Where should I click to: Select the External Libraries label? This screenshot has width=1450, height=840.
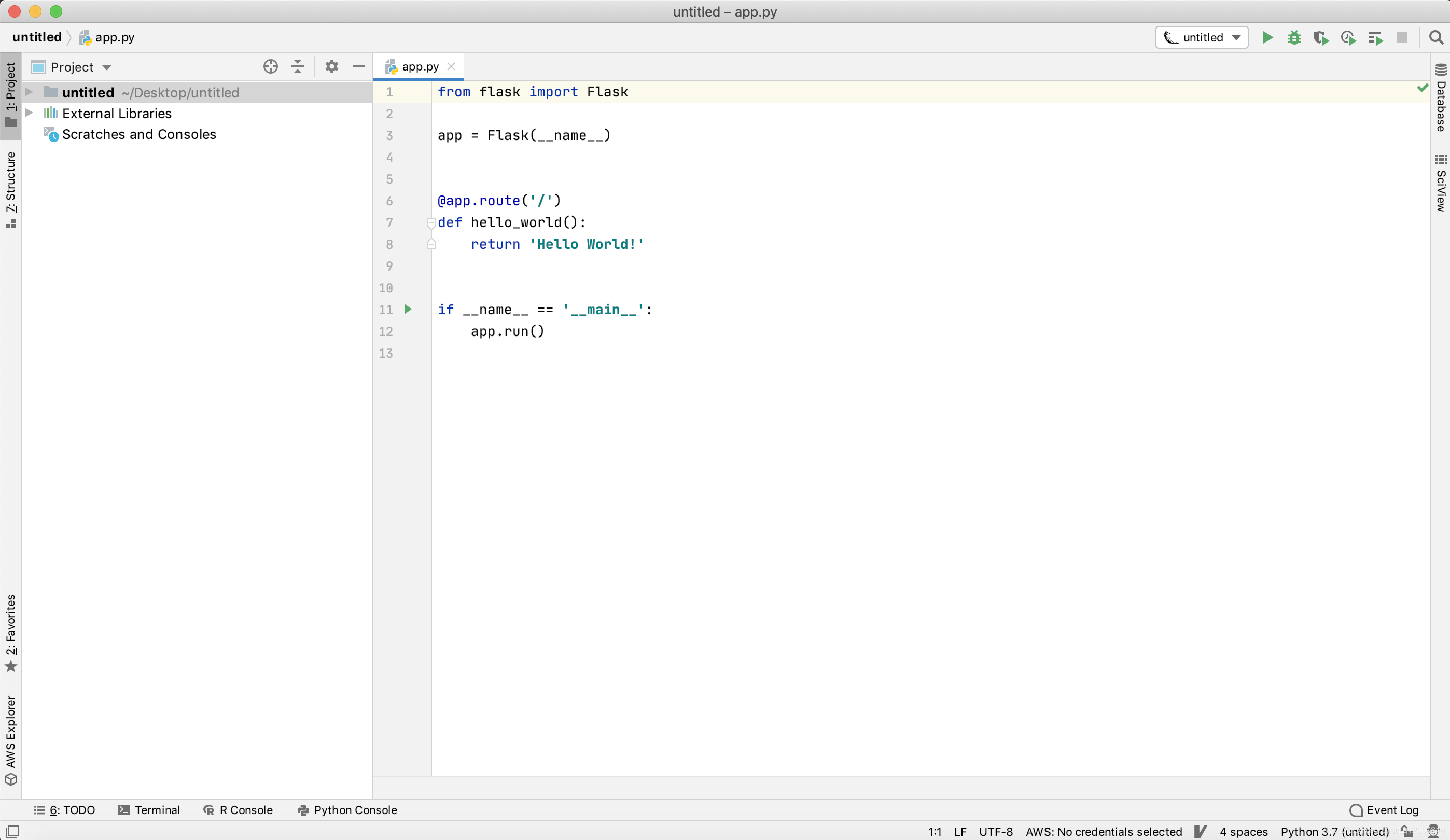(117, 114)
